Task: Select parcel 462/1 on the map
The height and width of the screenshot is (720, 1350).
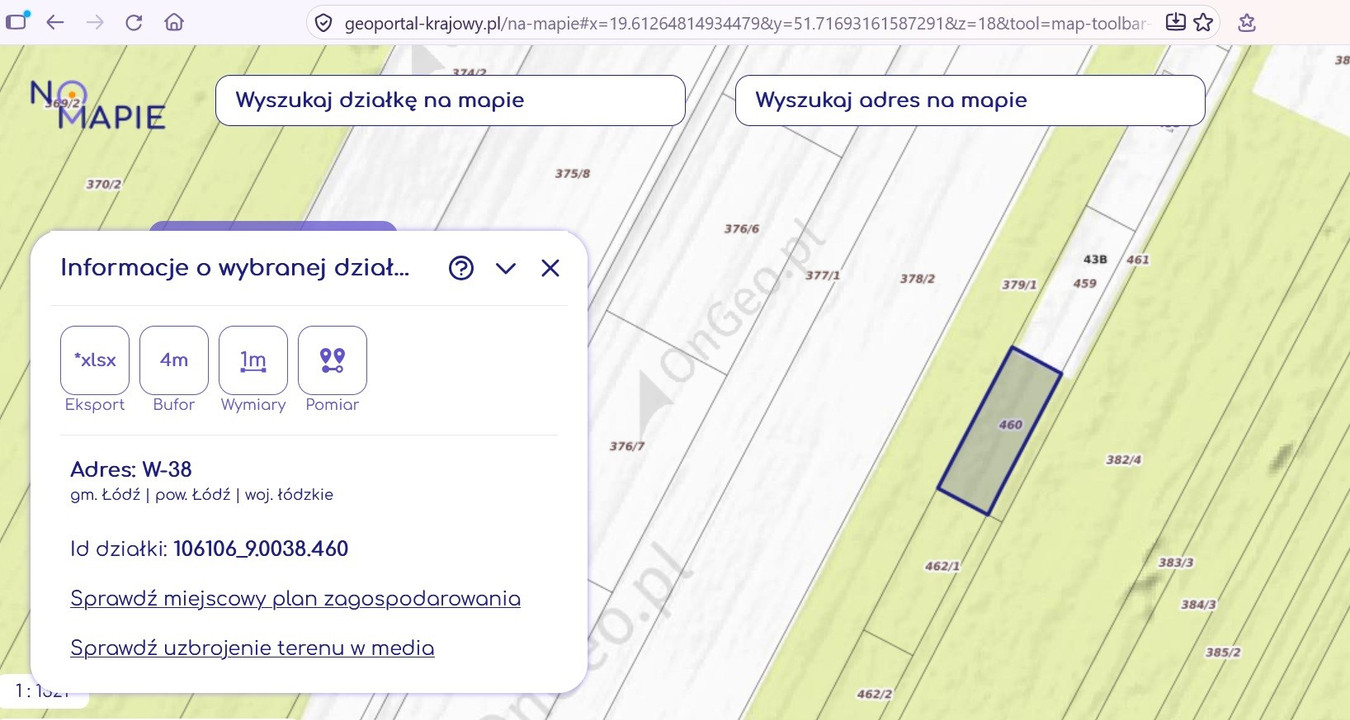Action: pyautogui.click(x=942, y=566)
